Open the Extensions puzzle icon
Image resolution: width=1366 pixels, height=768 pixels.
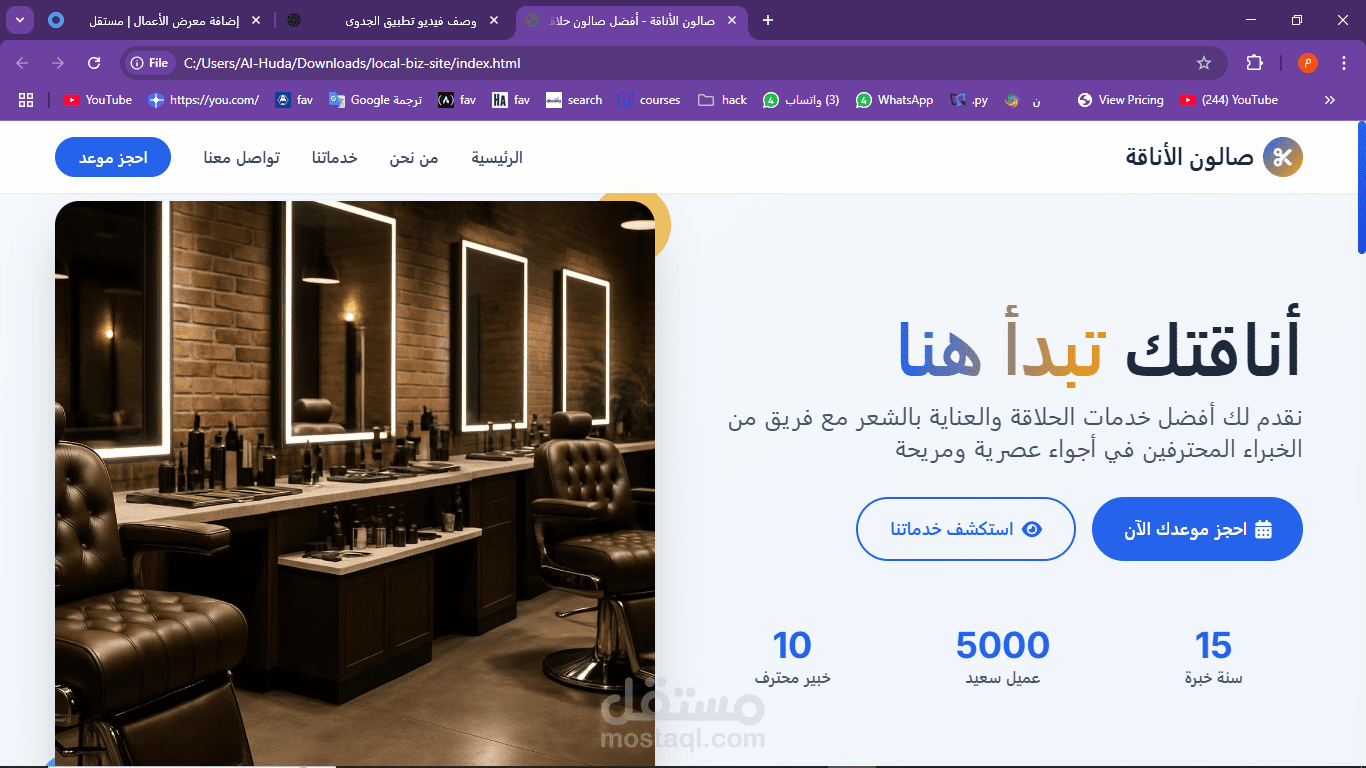pyautogui.click(x=1254, y=63)
